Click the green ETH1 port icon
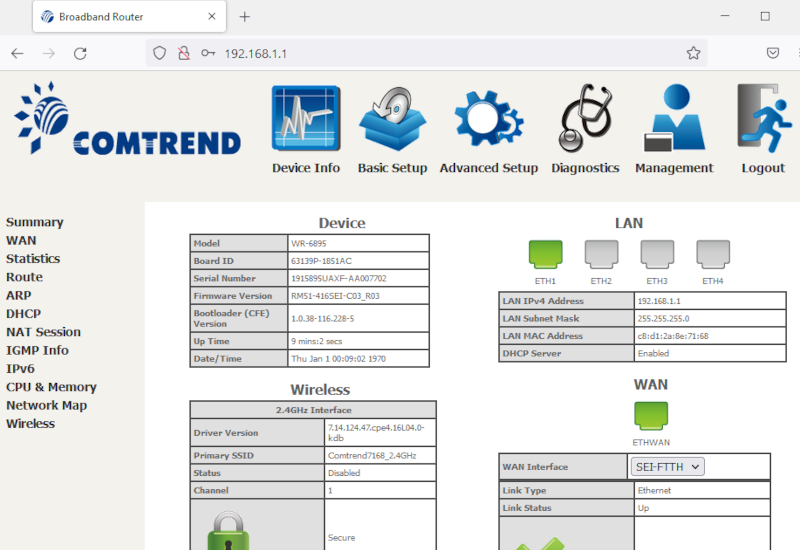This screenshot has height=550, width=800. [545, 255]
